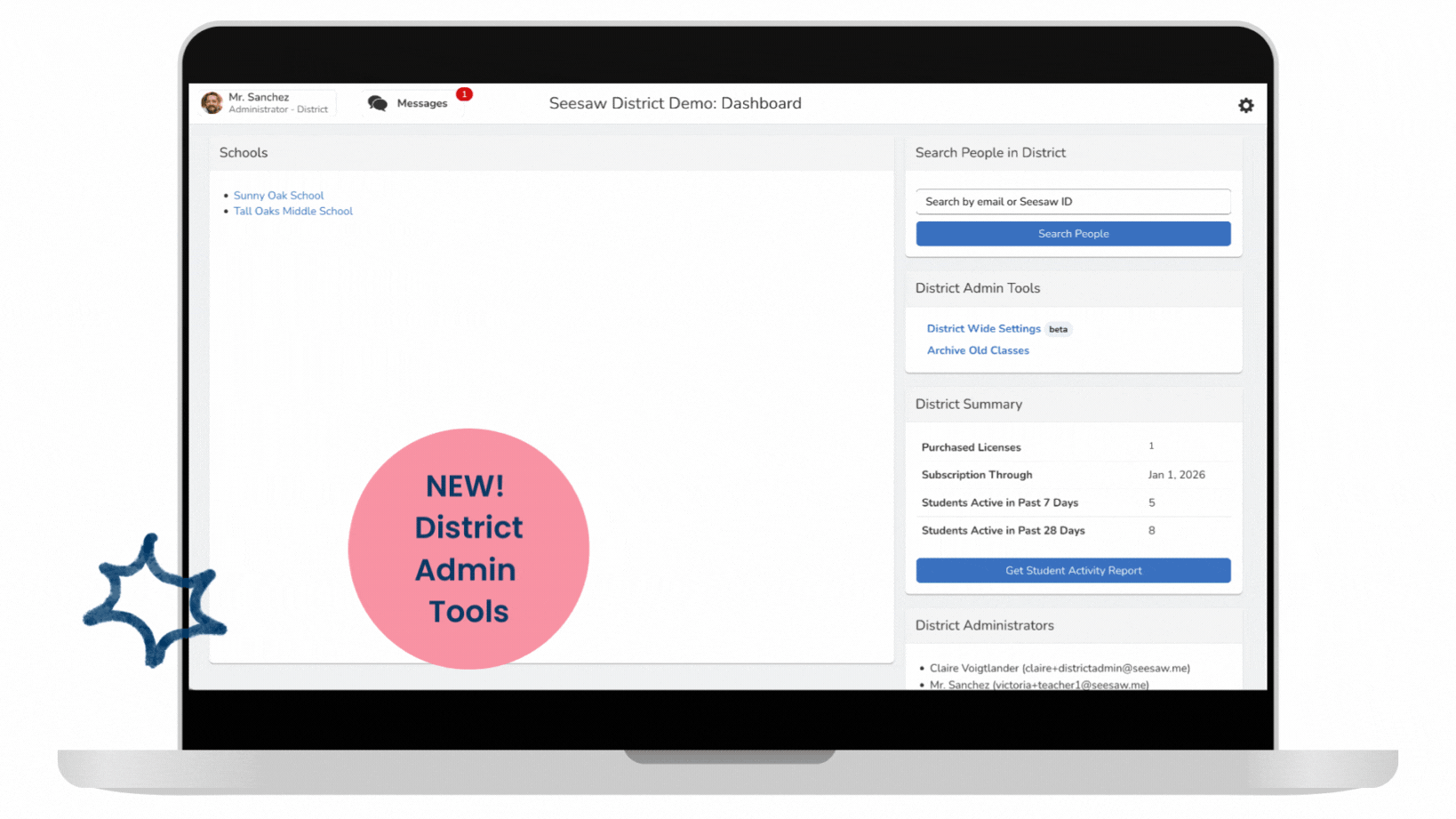
Task: Open the settings gear
Action: point(1245,104)
